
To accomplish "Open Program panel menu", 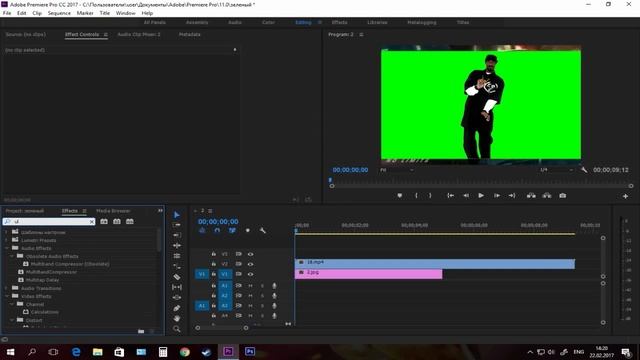I will coord(361,35).
